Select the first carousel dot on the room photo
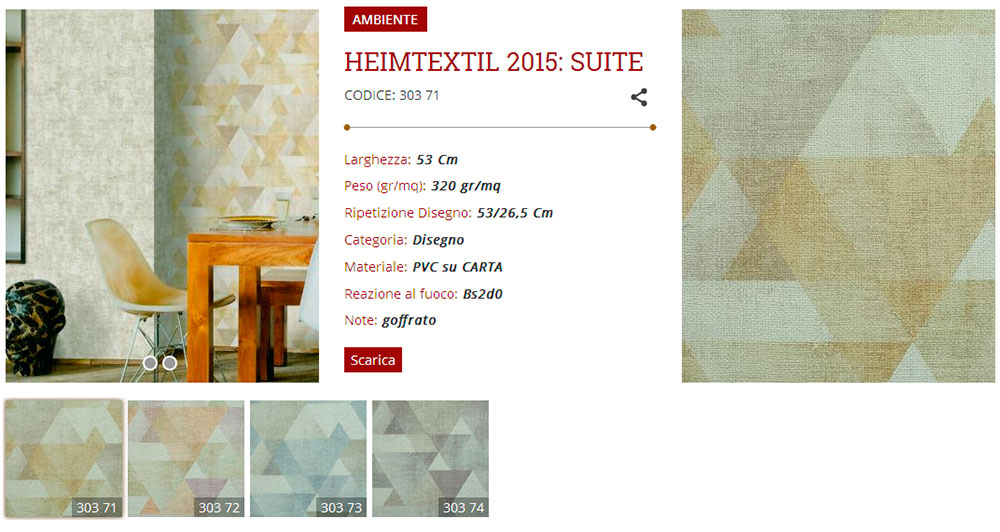This screenshot has width=1000, height=532. [150, 363]
